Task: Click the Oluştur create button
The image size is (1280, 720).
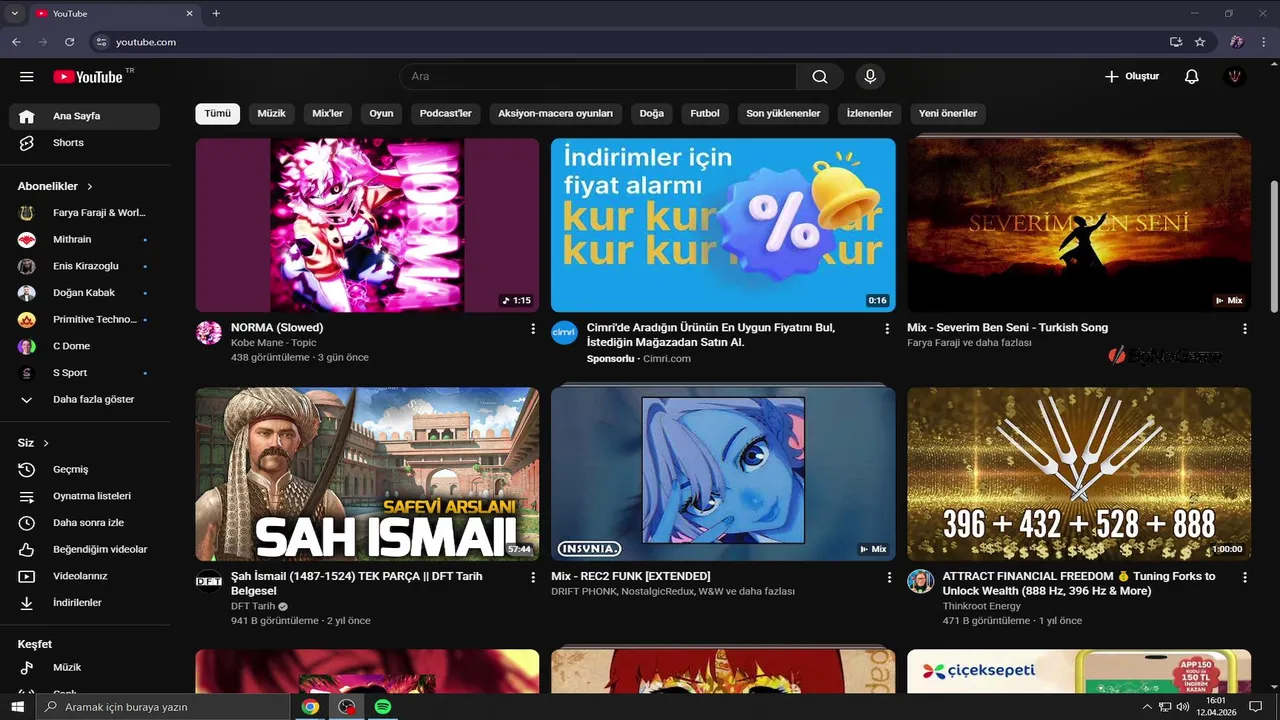Action: [x=1132, y=77]
